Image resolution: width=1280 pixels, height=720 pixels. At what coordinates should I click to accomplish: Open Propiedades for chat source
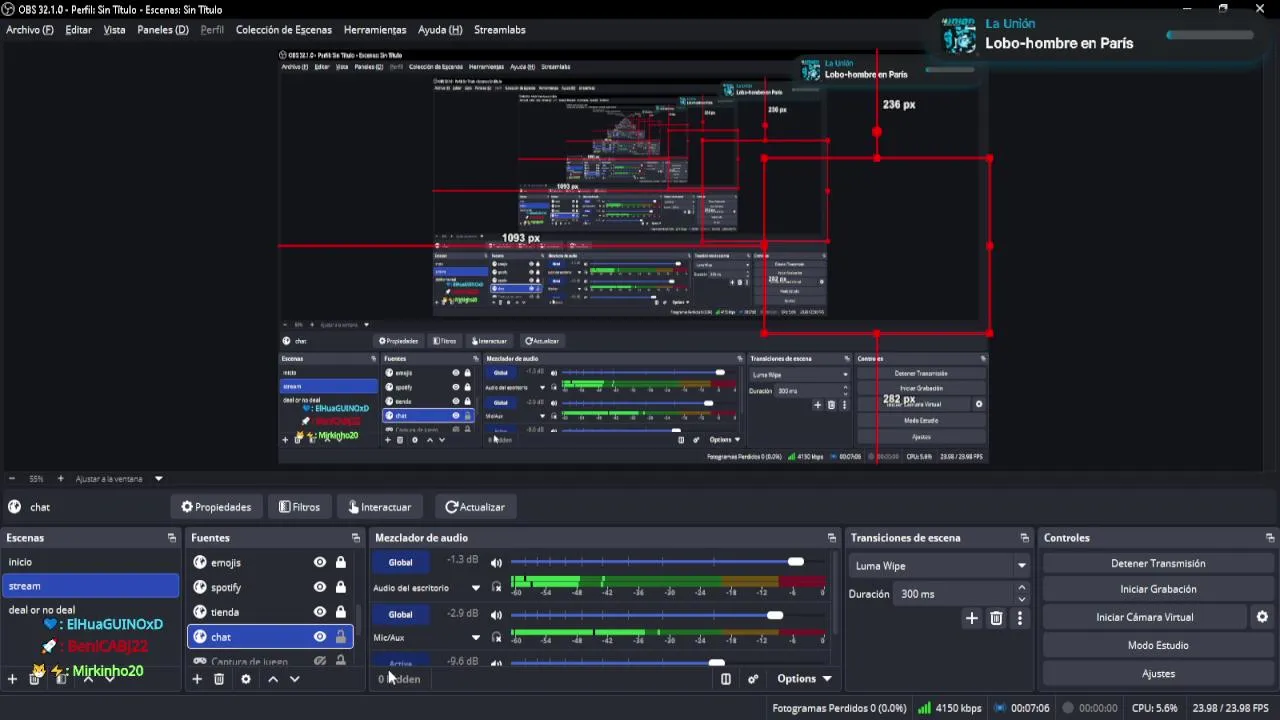coord(216,507)
